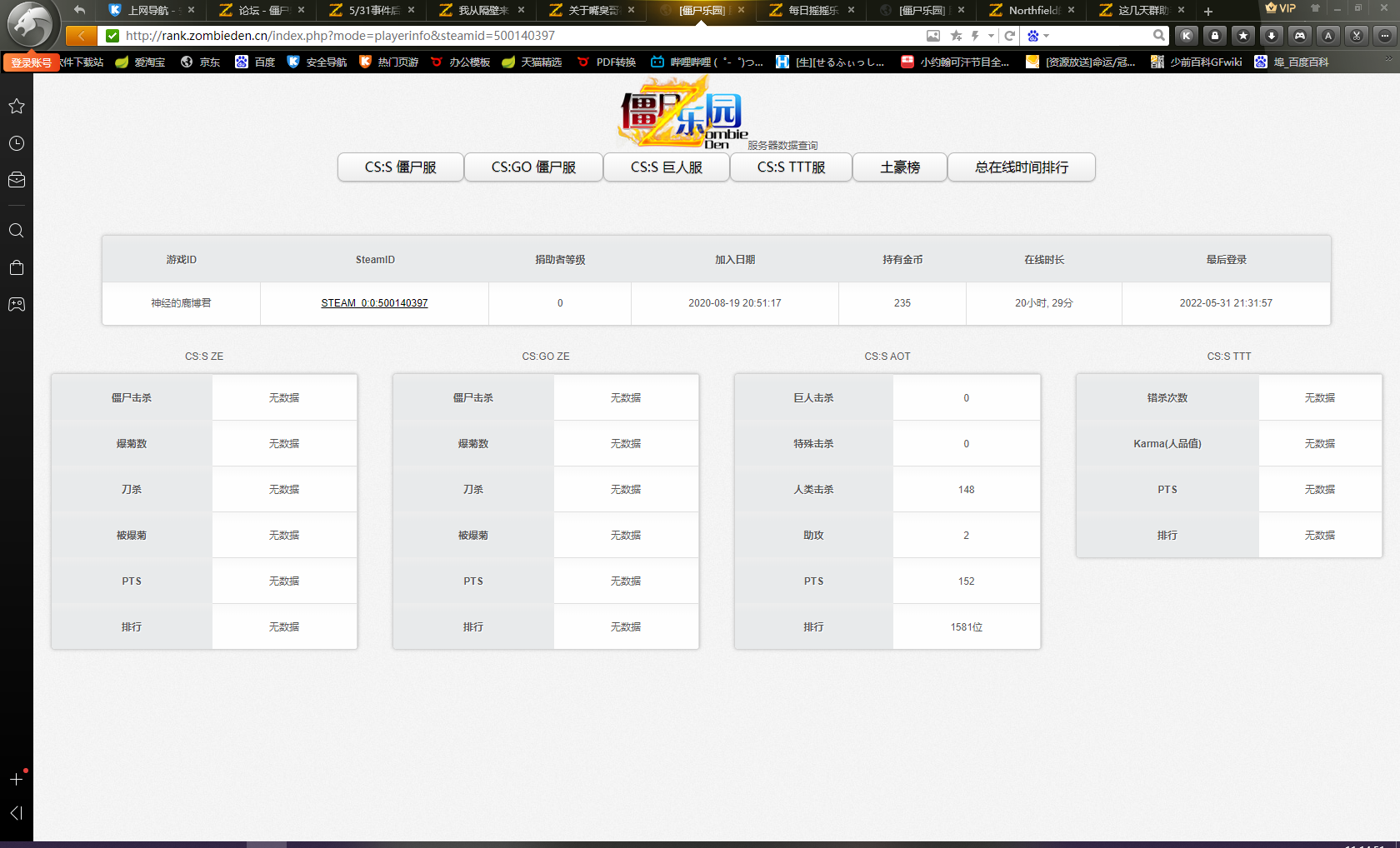The image size is (1400, 848).
Task: Click the K toolbar button
Action: tap(1187, 36)
